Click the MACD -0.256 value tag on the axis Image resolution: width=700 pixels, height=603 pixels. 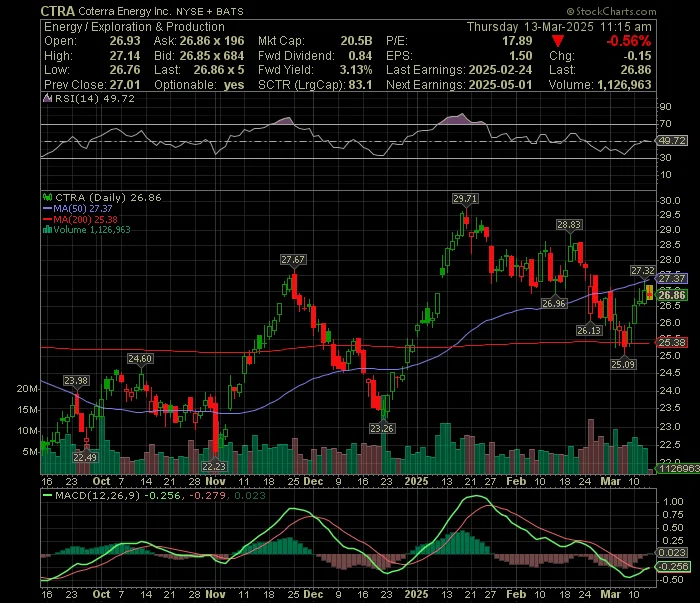click(x=673, y=566)
